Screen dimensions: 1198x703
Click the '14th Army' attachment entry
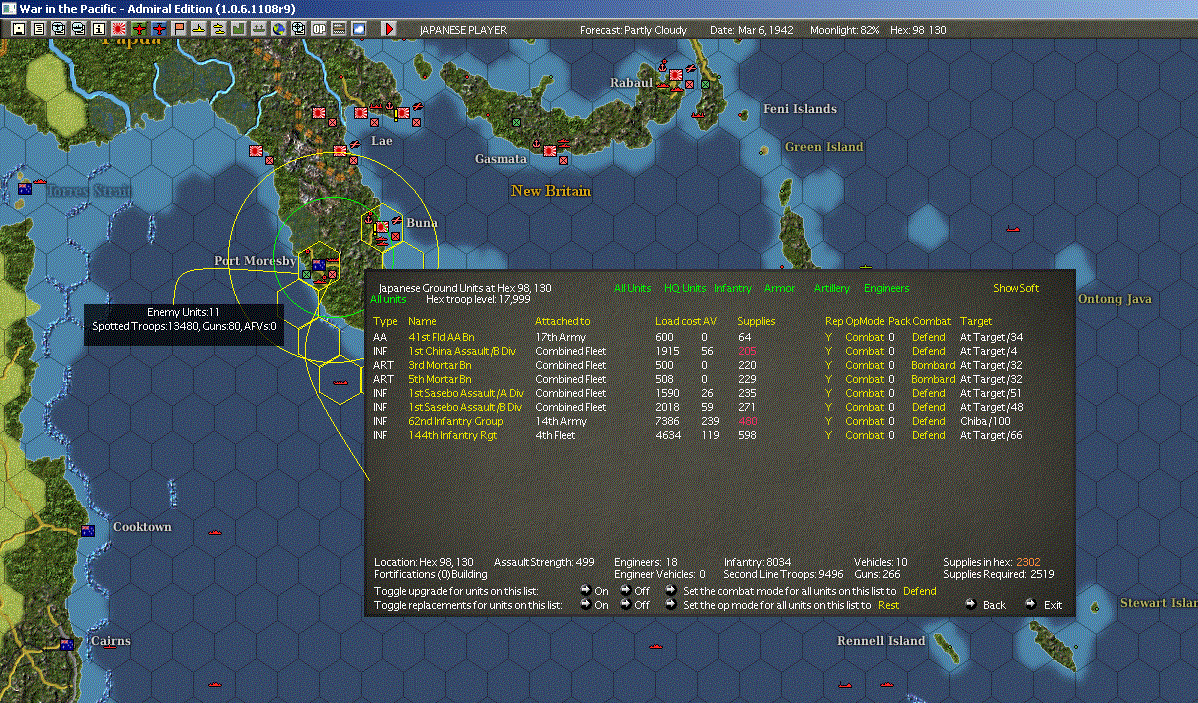coord(561,421)
